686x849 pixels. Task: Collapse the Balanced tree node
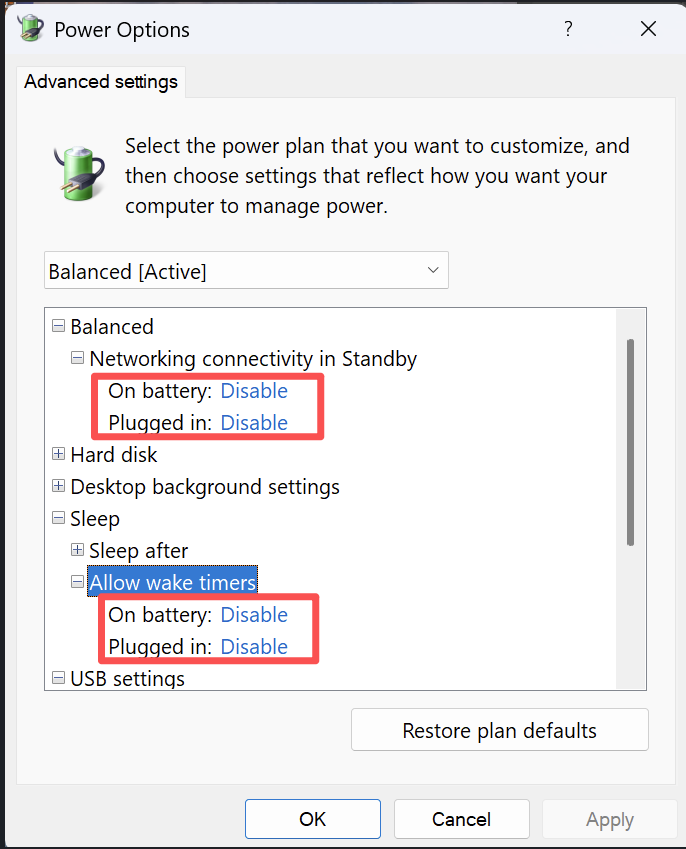pos(58,326)
